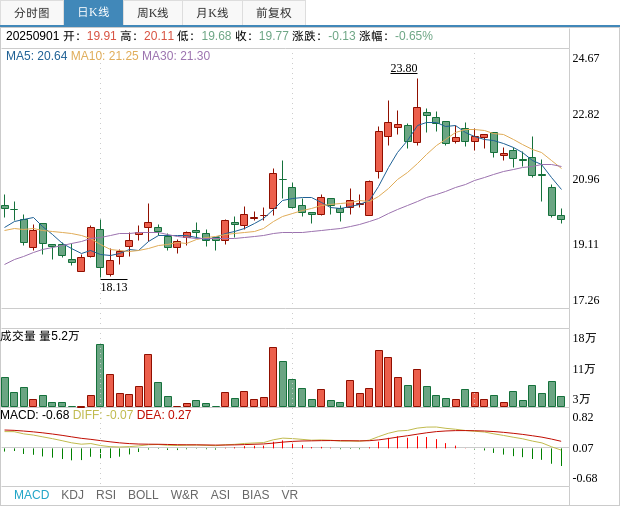Click the last candlestick on the chart

tap(561, 217)
